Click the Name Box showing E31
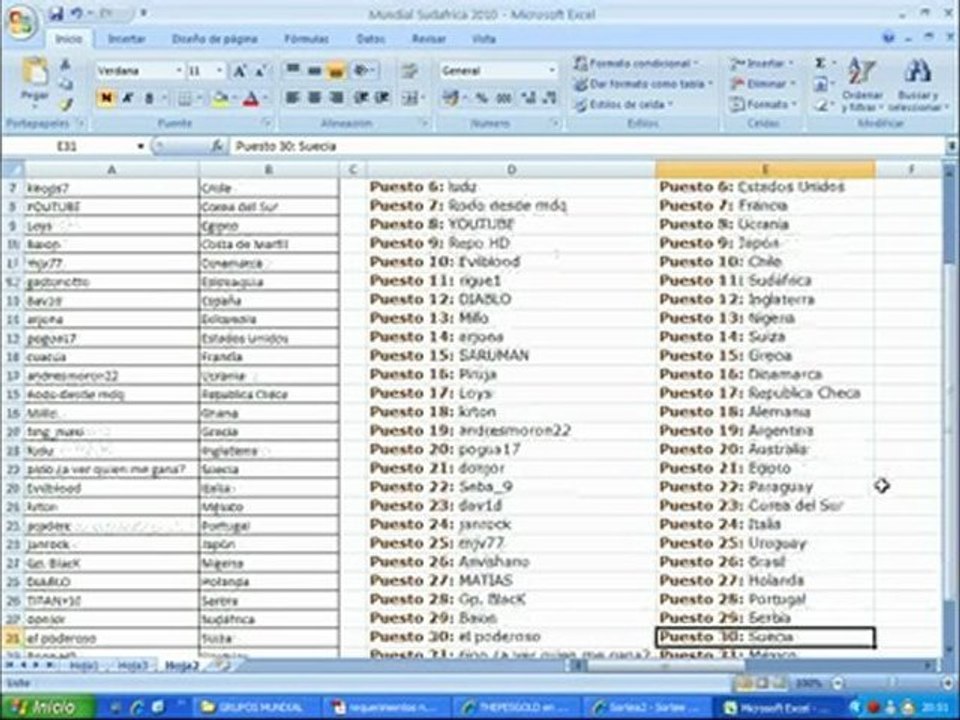This screenshot has width=960, height=720. (x=67, y=146)
